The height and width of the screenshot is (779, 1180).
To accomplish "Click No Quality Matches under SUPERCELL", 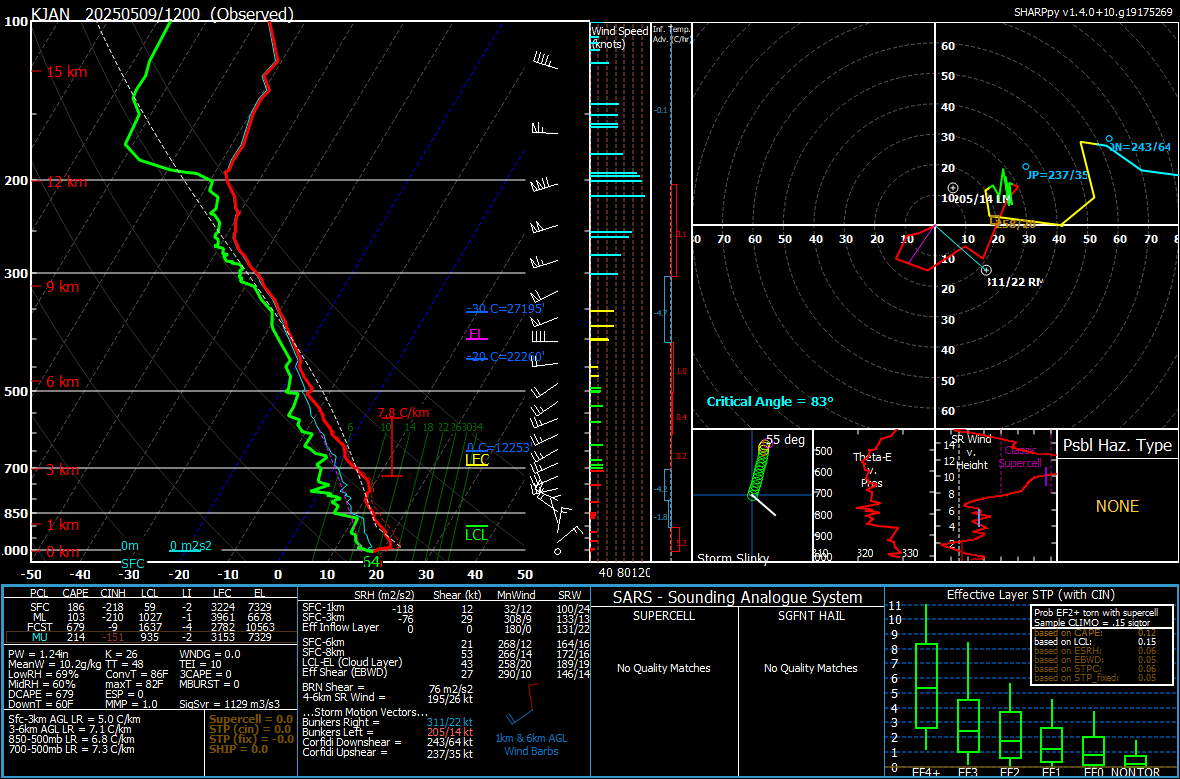I will click(x=663, y=668).
